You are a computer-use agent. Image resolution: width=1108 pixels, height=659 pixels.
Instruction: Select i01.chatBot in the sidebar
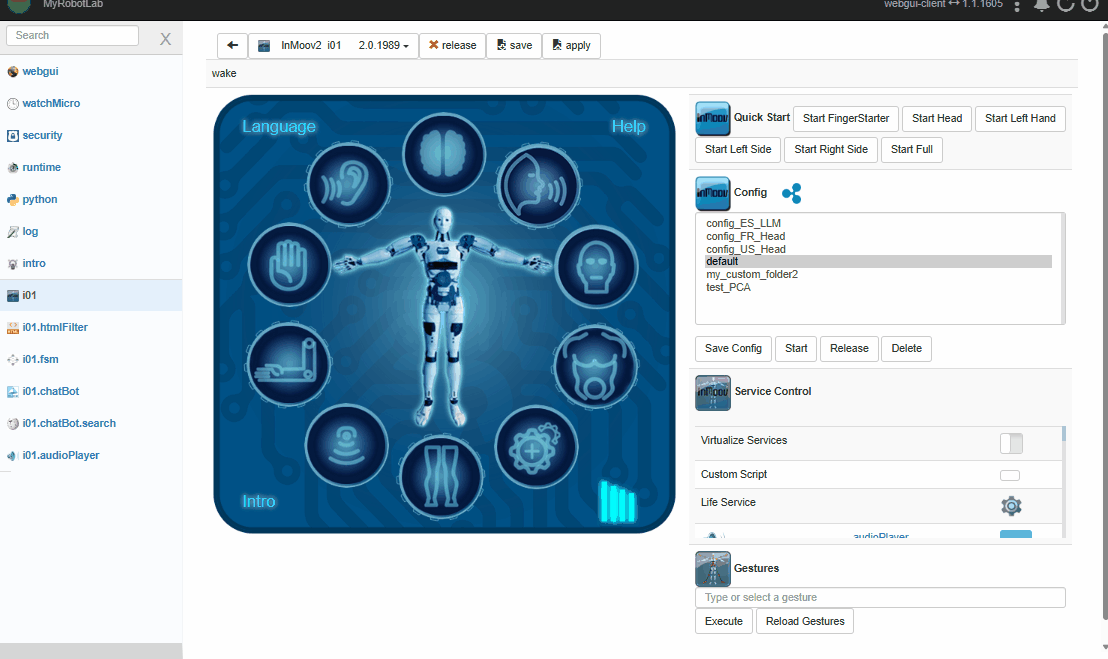pyautogui.click(x=55, y=391)
